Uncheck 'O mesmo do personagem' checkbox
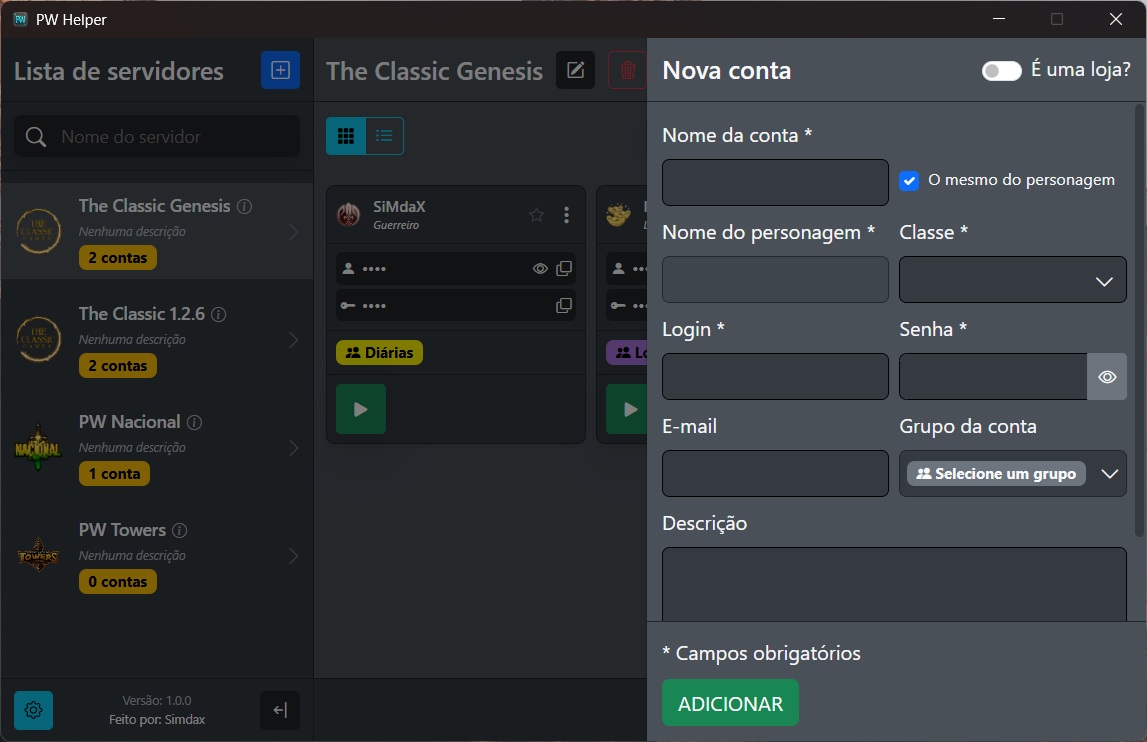This screenshot has height=742, width=1147. 909,181
